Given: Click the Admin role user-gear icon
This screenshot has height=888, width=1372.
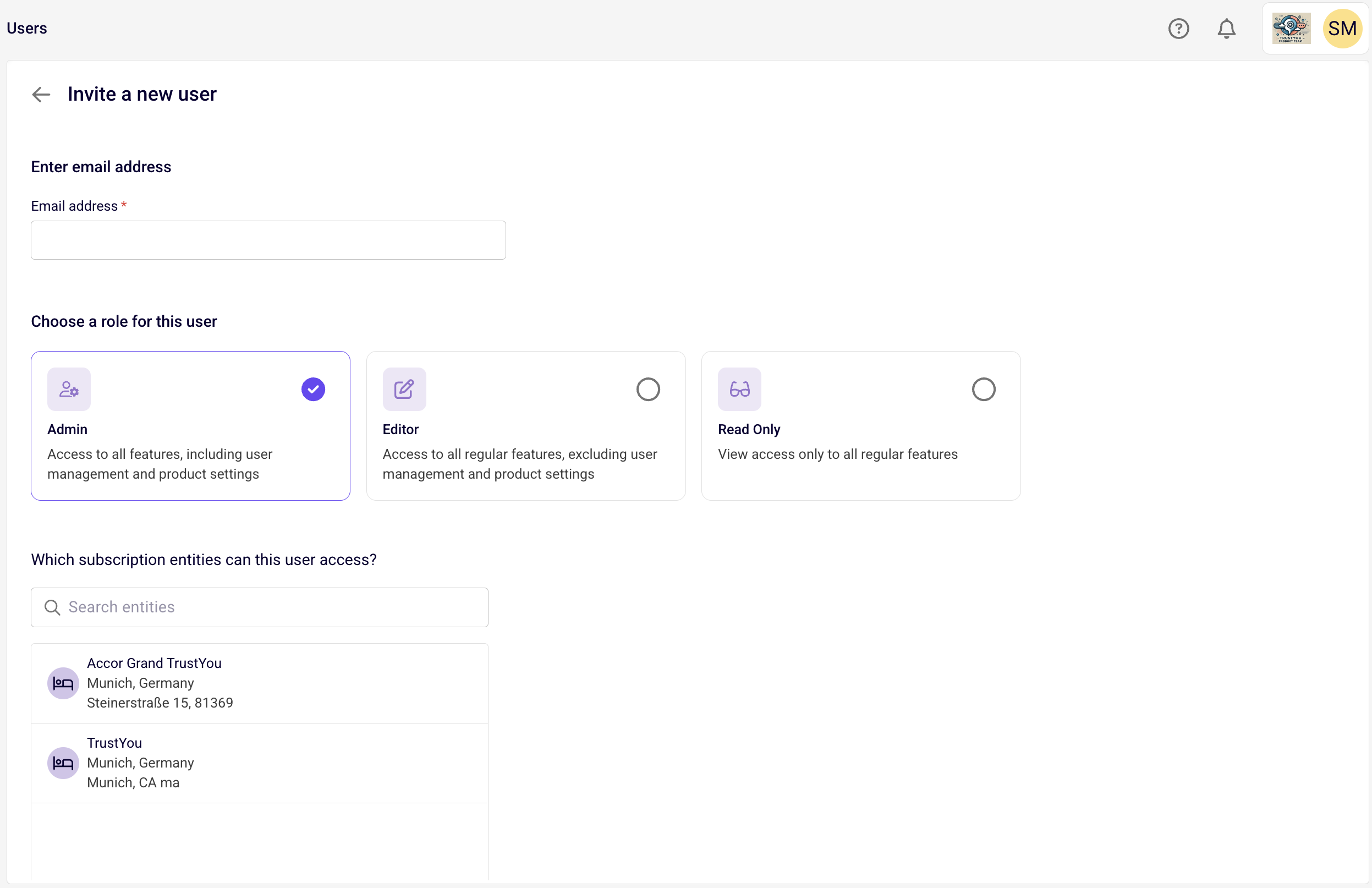Looking at the screenshot, I should click(x=69, y=389).
